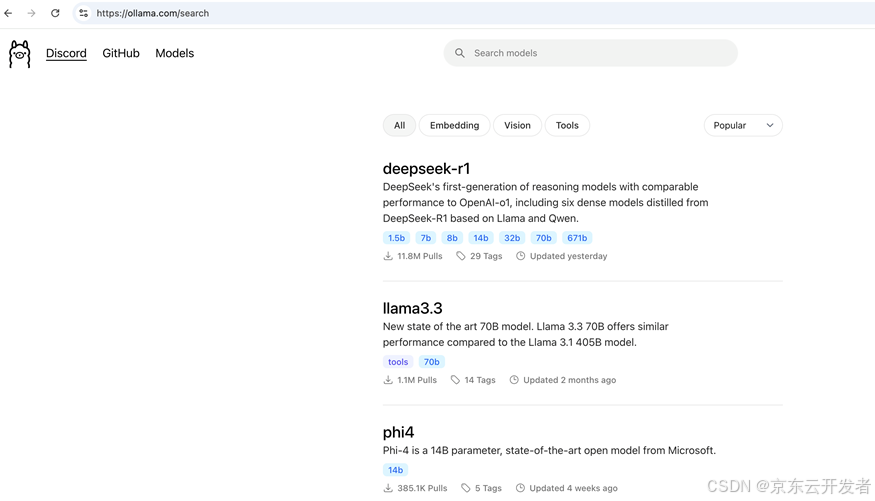Click the clock icon beside Updated 2 months ago
The image size is (875, 501).
pyautogui.click(x=514, y=380)
